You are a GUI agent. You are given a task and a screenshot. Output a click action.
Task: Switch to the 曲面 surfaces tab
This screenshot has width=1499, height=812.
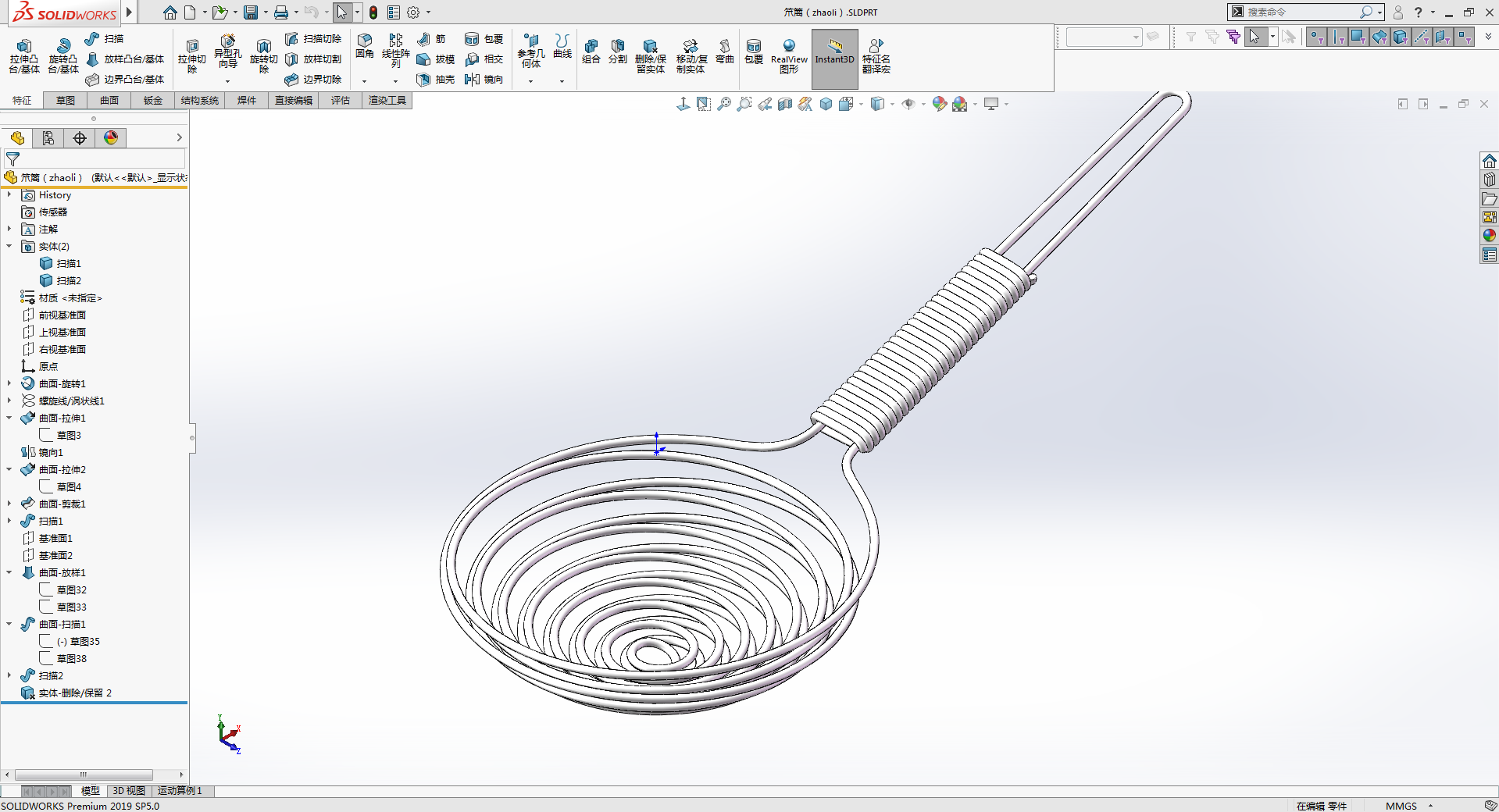coord(109,100)
